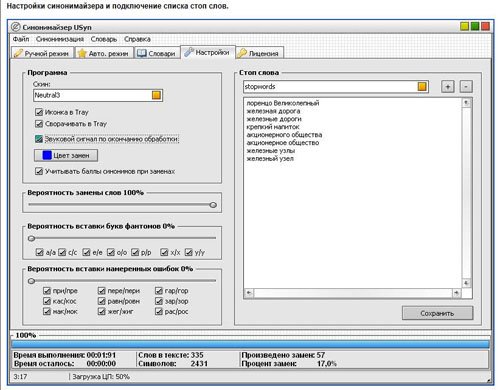This screenshot has height=390, width=500.
Task: Toggle Иконка в Tray checkbox
Action: point(39,112)
